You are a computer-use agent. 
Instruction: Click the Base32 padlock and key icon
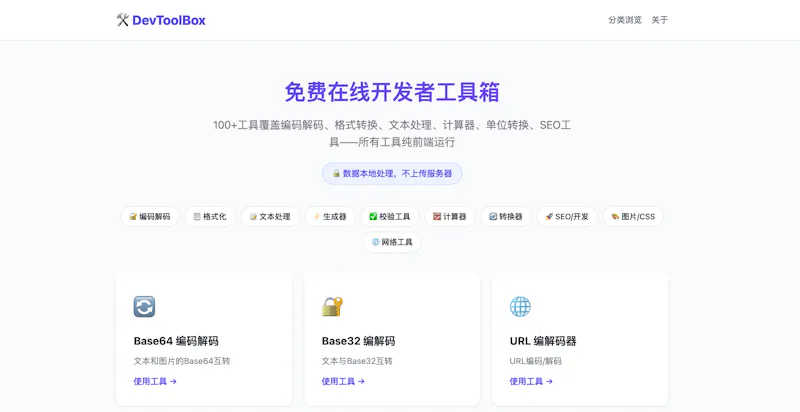(x=332, y=306)
